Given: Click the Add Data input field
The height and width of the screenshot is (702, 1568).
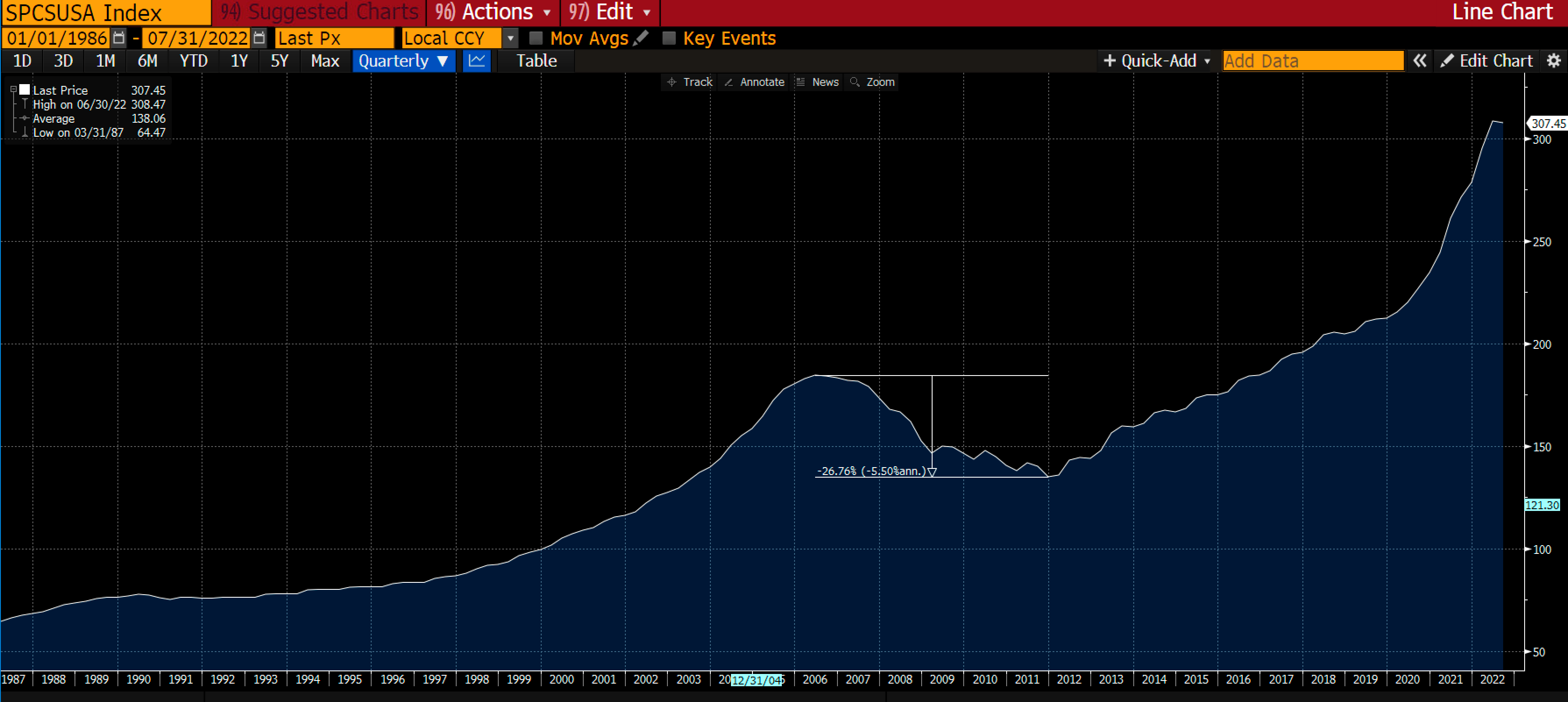Looking at the screenshot, I should [x=1313, y=61].
